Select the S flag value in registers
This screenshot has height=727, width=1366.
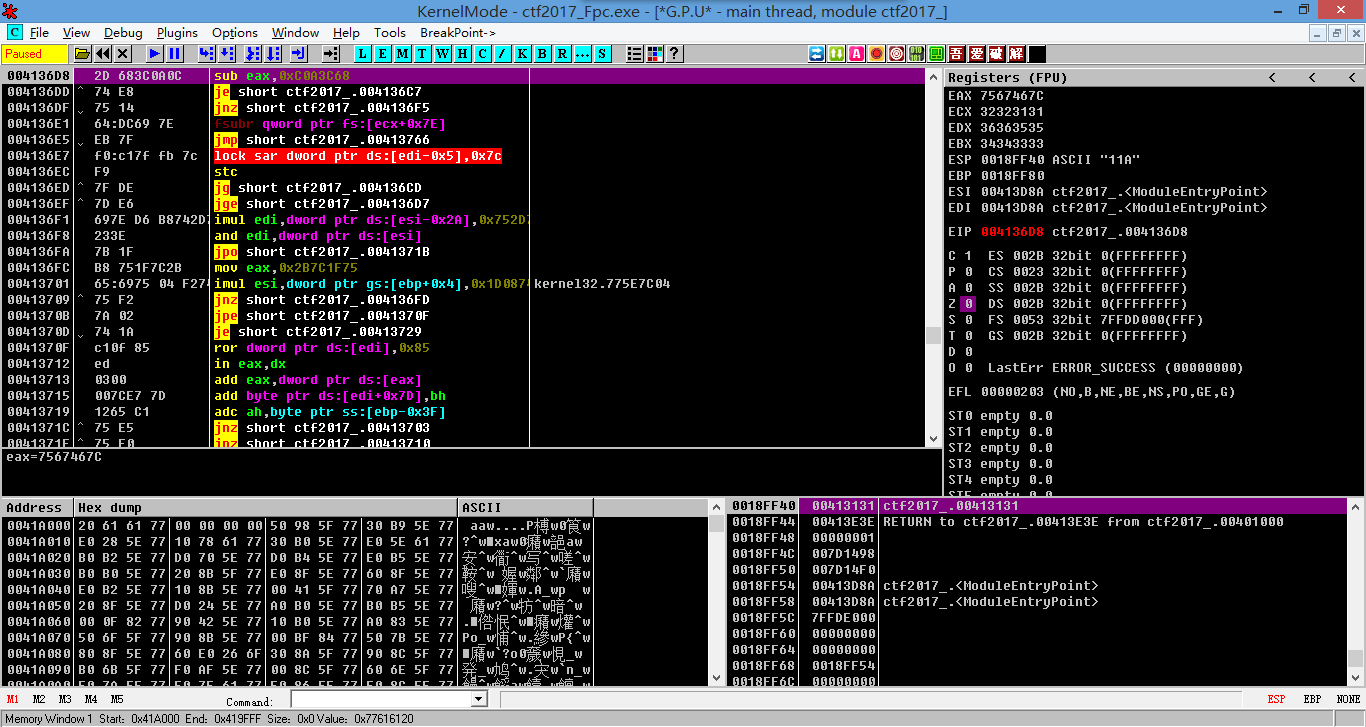pyautogui.click(x=967, y=320)
